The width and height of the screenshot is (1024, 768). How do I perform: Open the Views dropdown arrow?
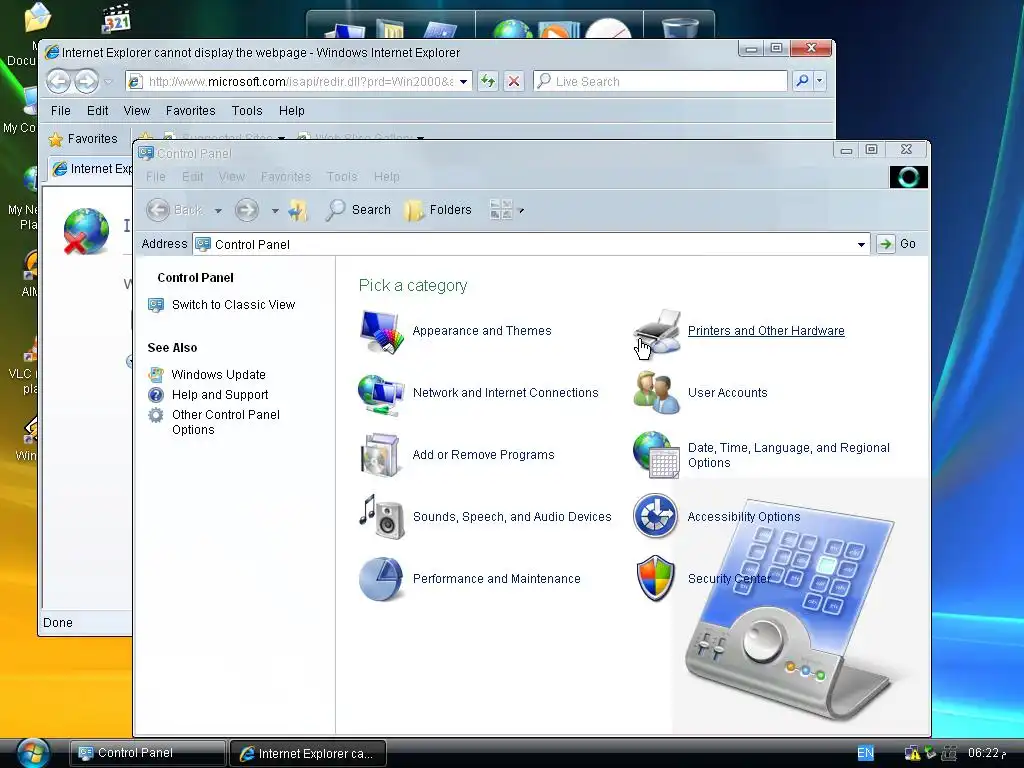521,211
